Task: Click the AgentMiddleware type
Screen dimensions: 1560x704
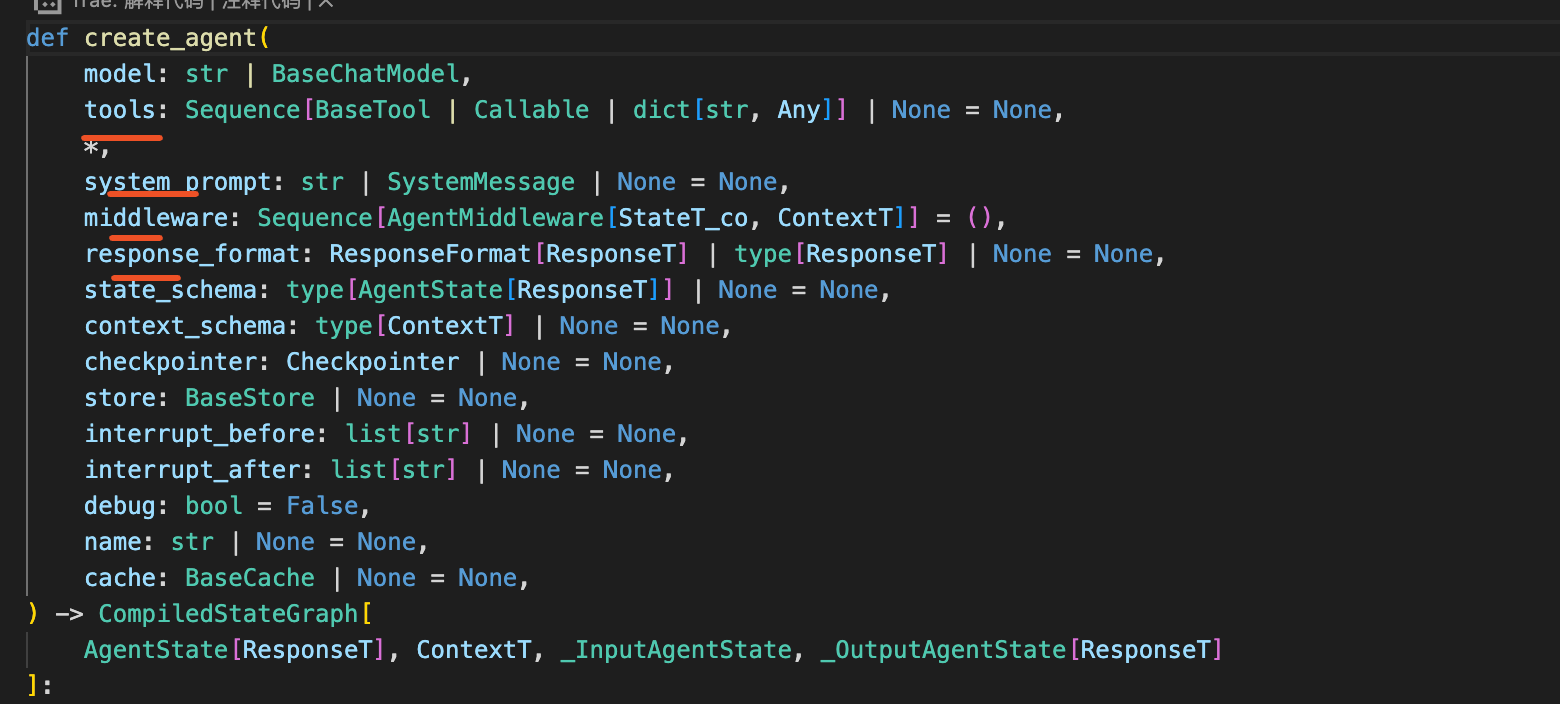Action: pyautogui.click(x=495, y=218)
